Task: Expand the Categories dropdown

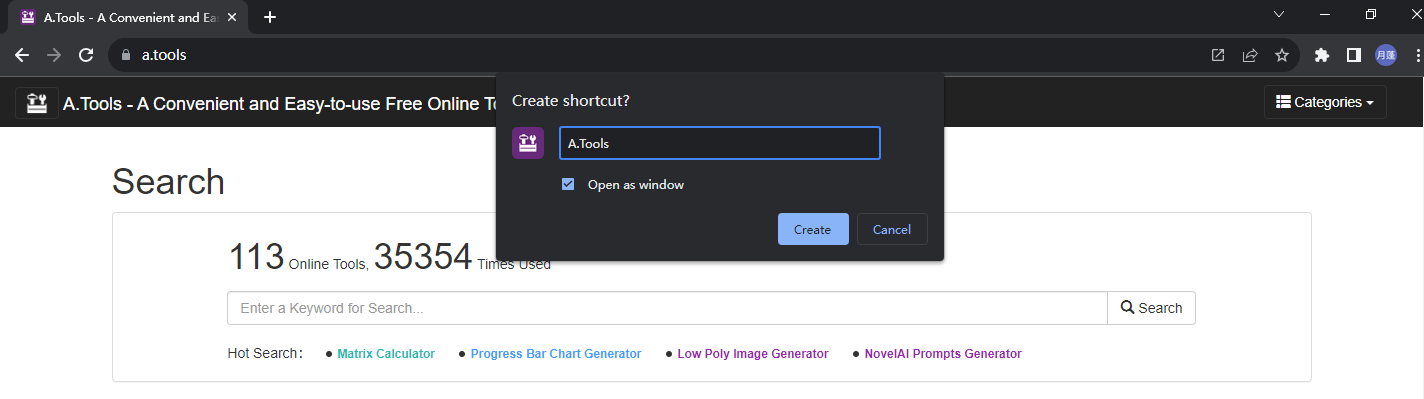Action: (x=1325, y=102)
